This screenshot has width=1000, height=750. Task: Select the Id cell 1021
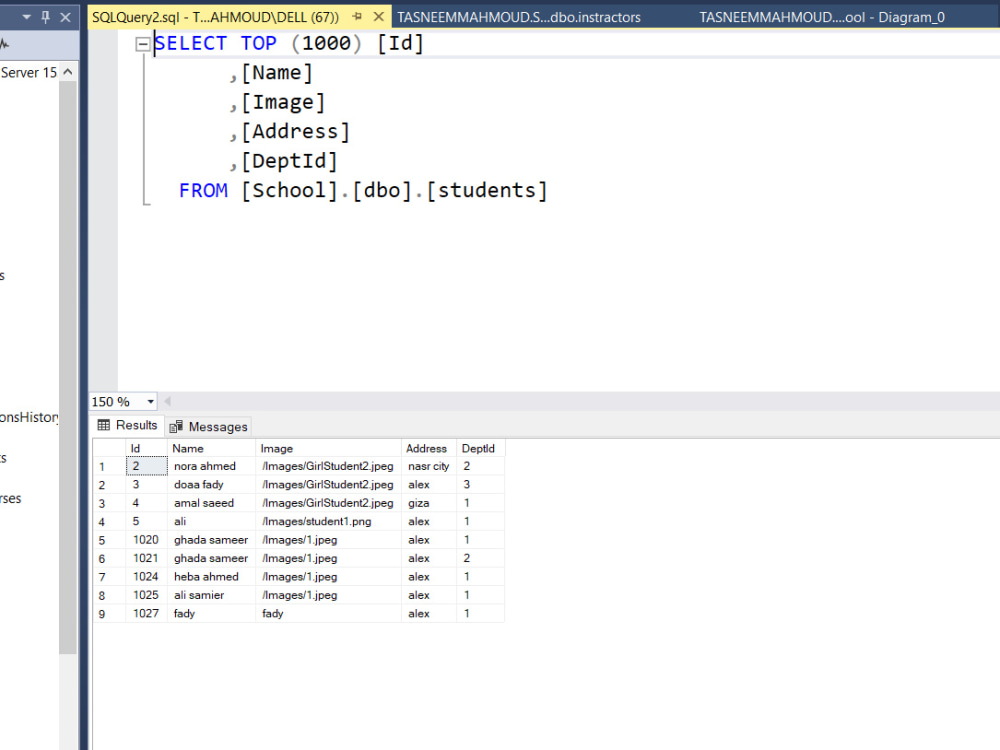point(146,558)
